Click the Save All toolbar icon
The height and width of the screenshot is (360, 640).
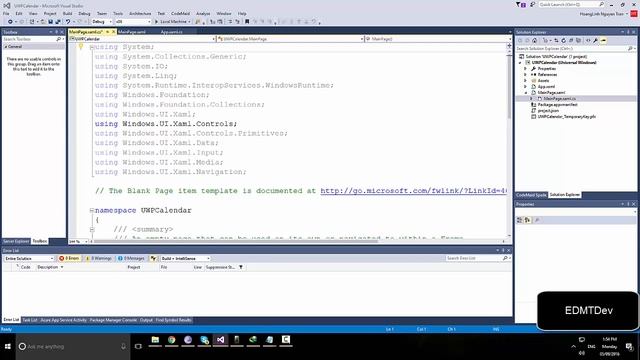pyautogui.click(x=58, y=22)
